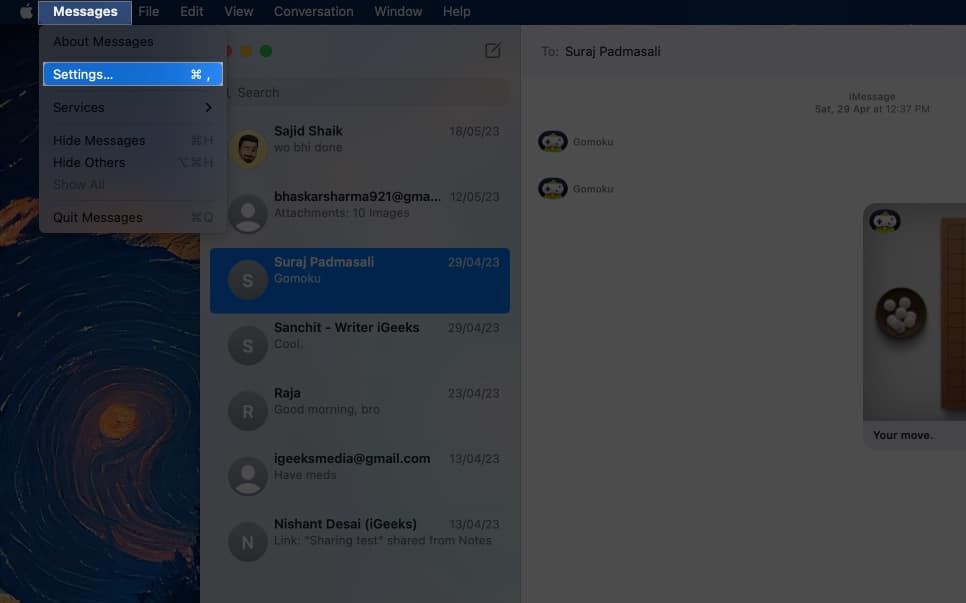Click the Sharing test link preview
The width and height of the screenshot is (966, 603).
pos(383,540)
